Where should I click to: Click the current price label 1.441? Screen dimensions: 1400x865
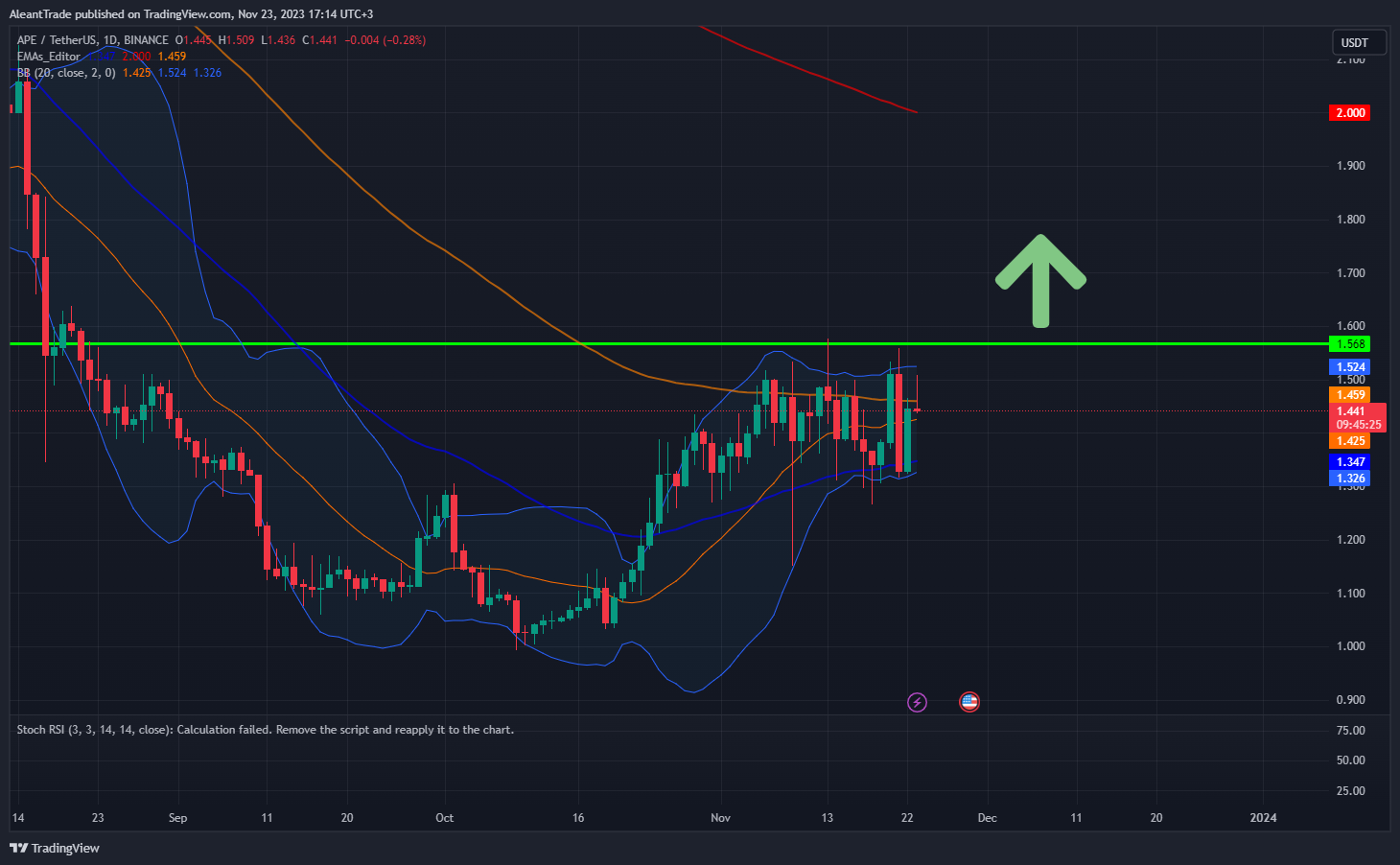tap(1350, 411)
